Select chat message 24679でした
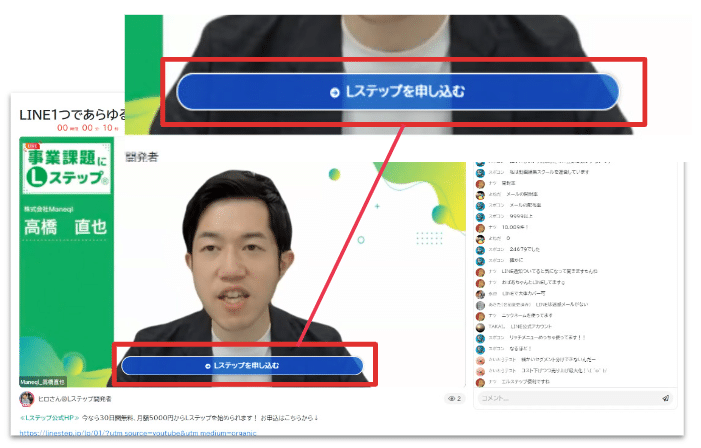Viewport: 701px width, 448px height. pos(524,249)
